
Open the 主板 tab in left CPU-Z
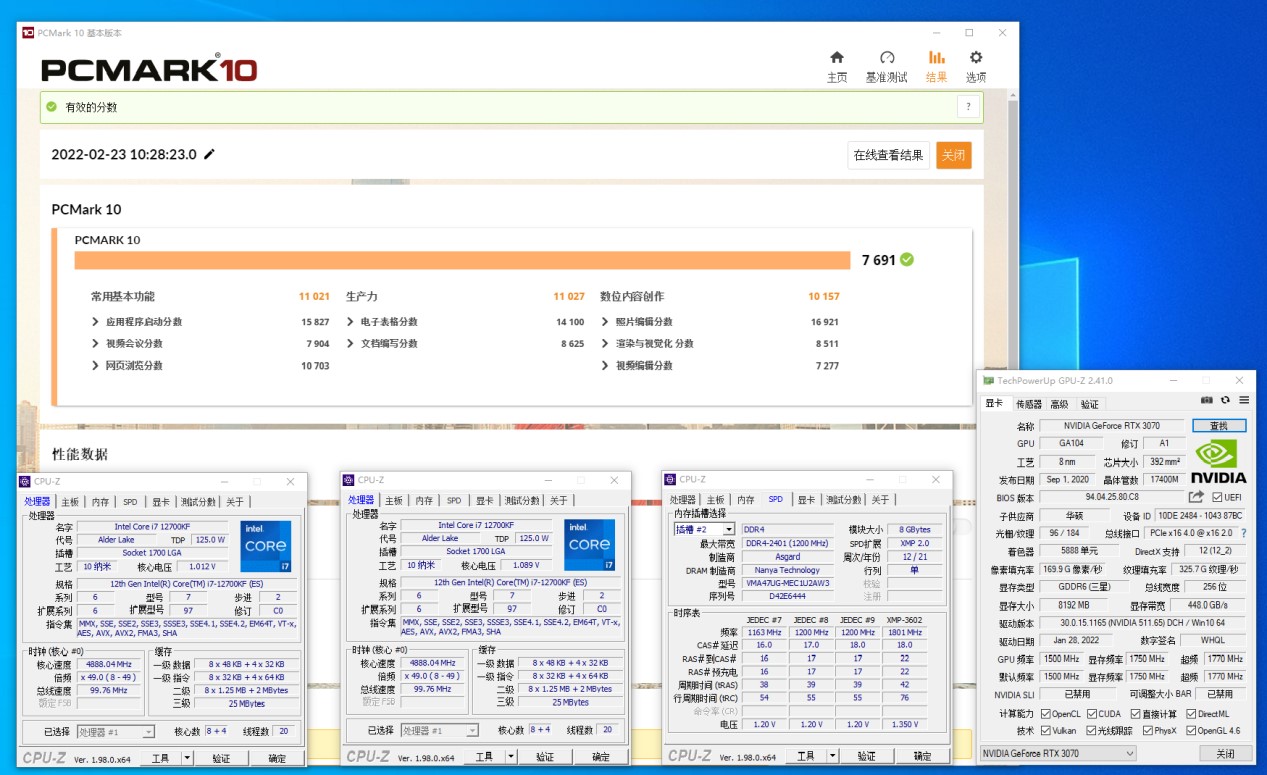click(69, 501)
